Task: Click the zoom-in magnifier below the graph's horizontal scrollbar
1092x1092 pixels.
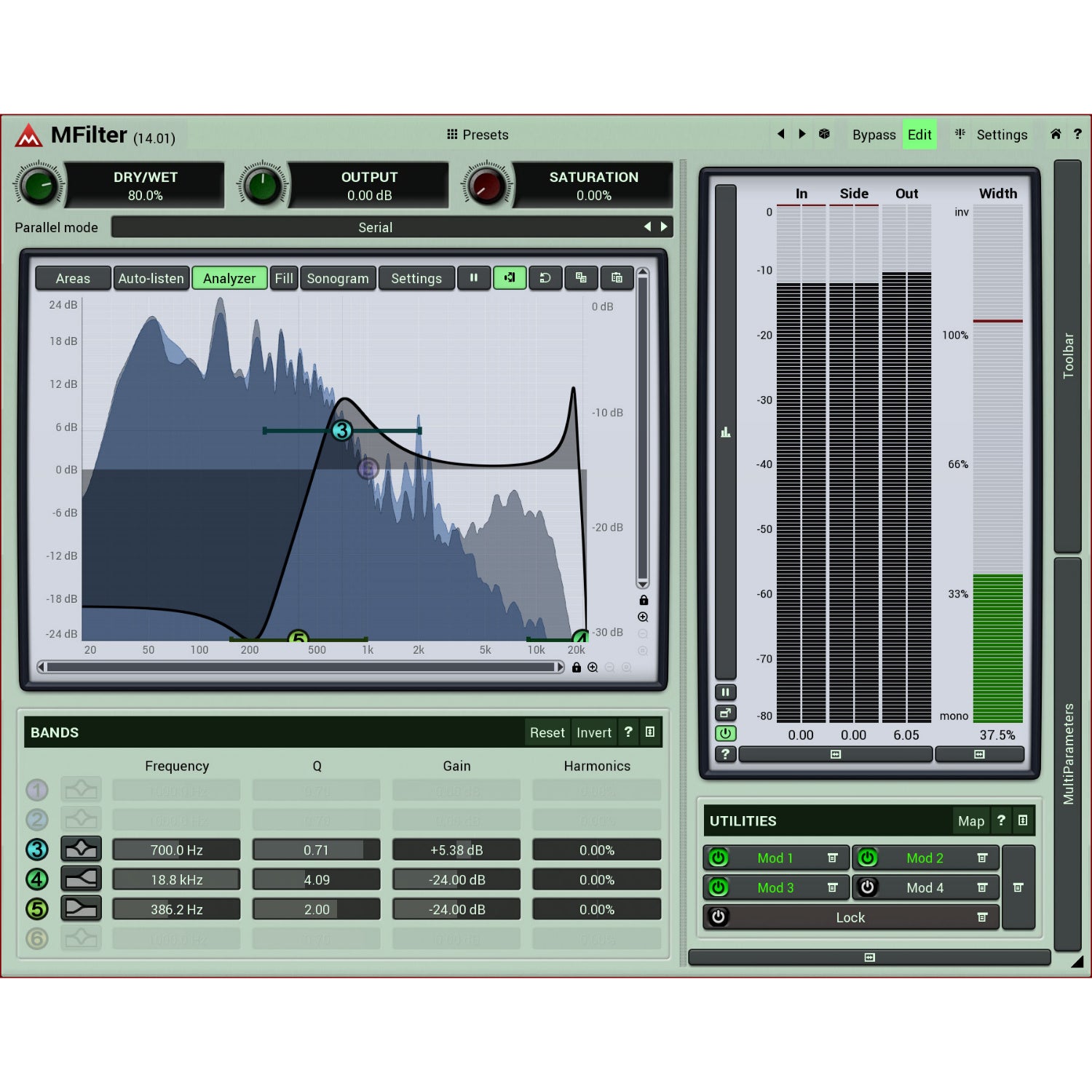Action: tap(593, 668)
